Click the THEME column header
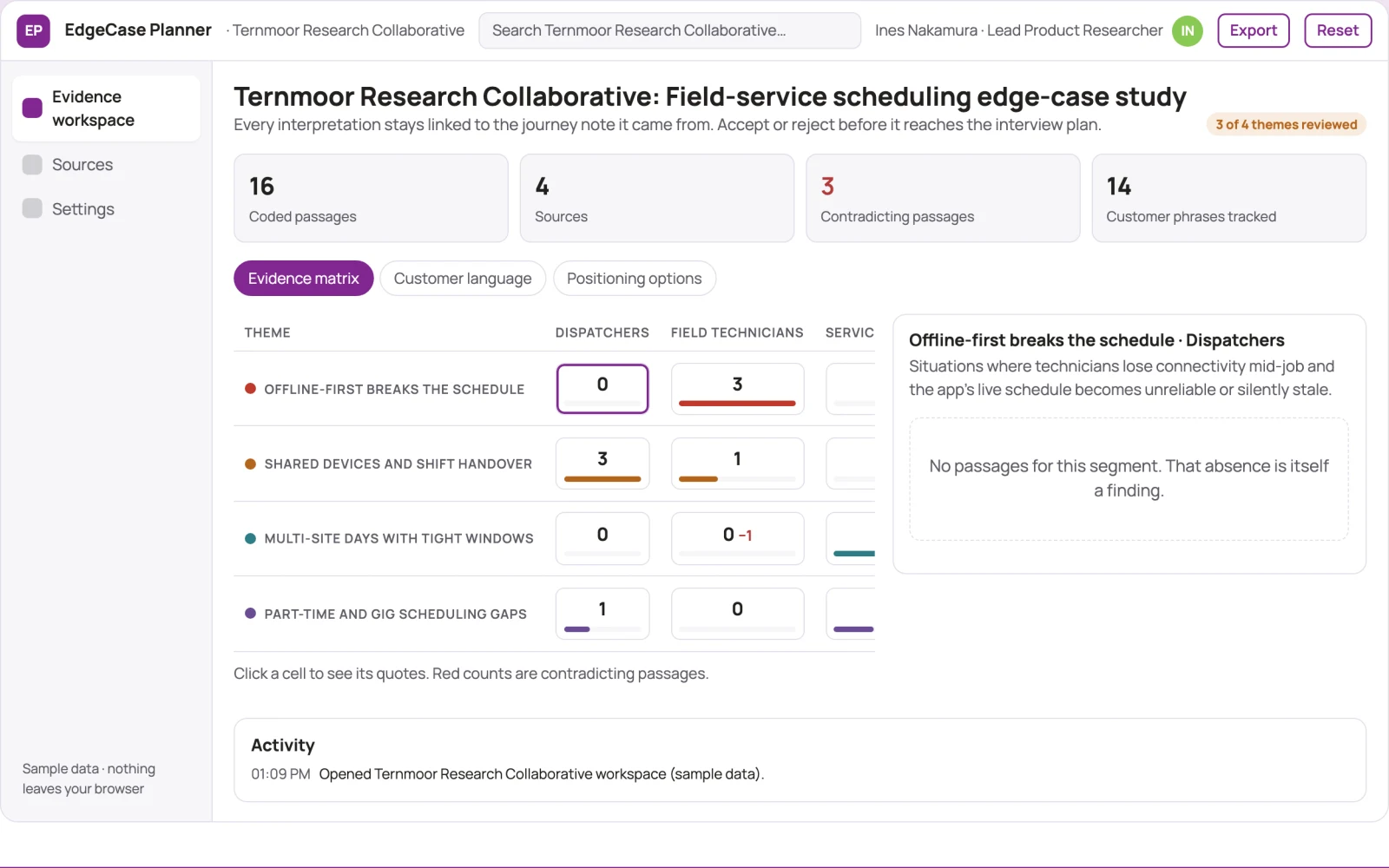Viewport: 1389px width, 868px height. click(x=267, y=332)
